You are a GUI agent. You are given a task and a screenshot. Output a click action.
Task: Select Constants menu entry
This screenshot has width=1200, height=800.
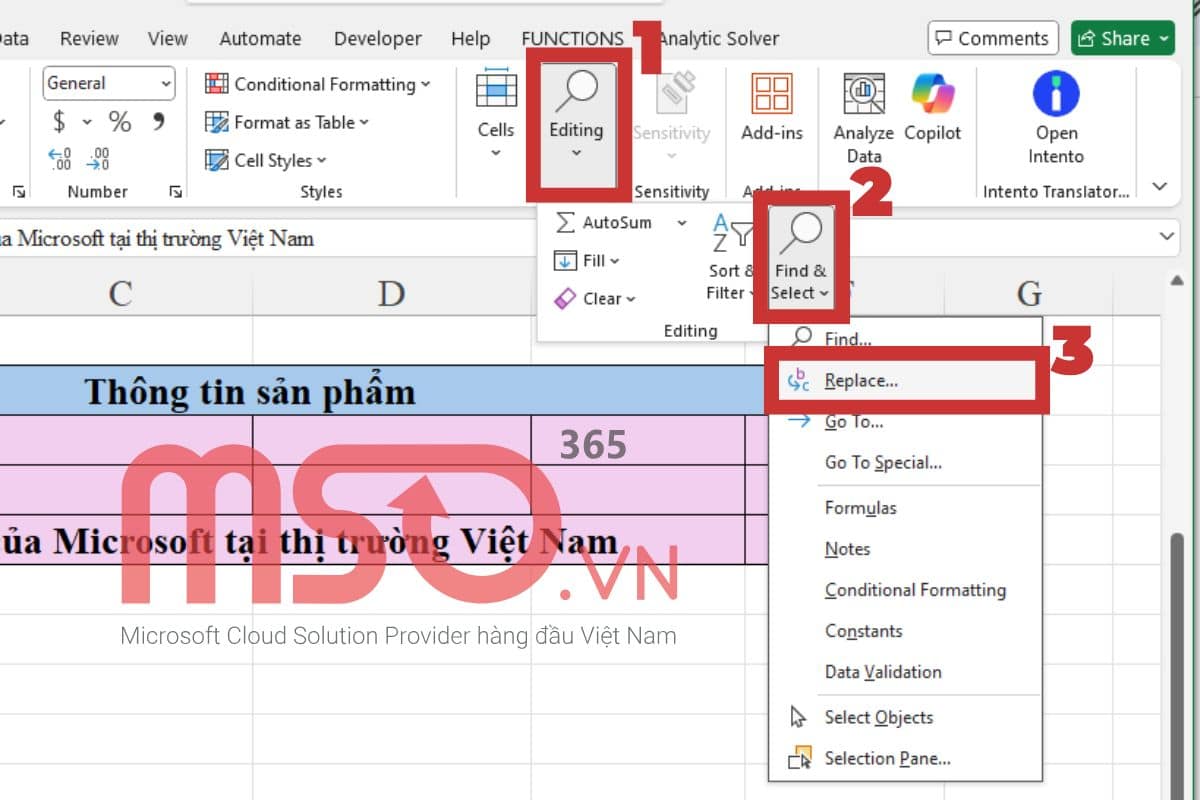click(907, 631)
